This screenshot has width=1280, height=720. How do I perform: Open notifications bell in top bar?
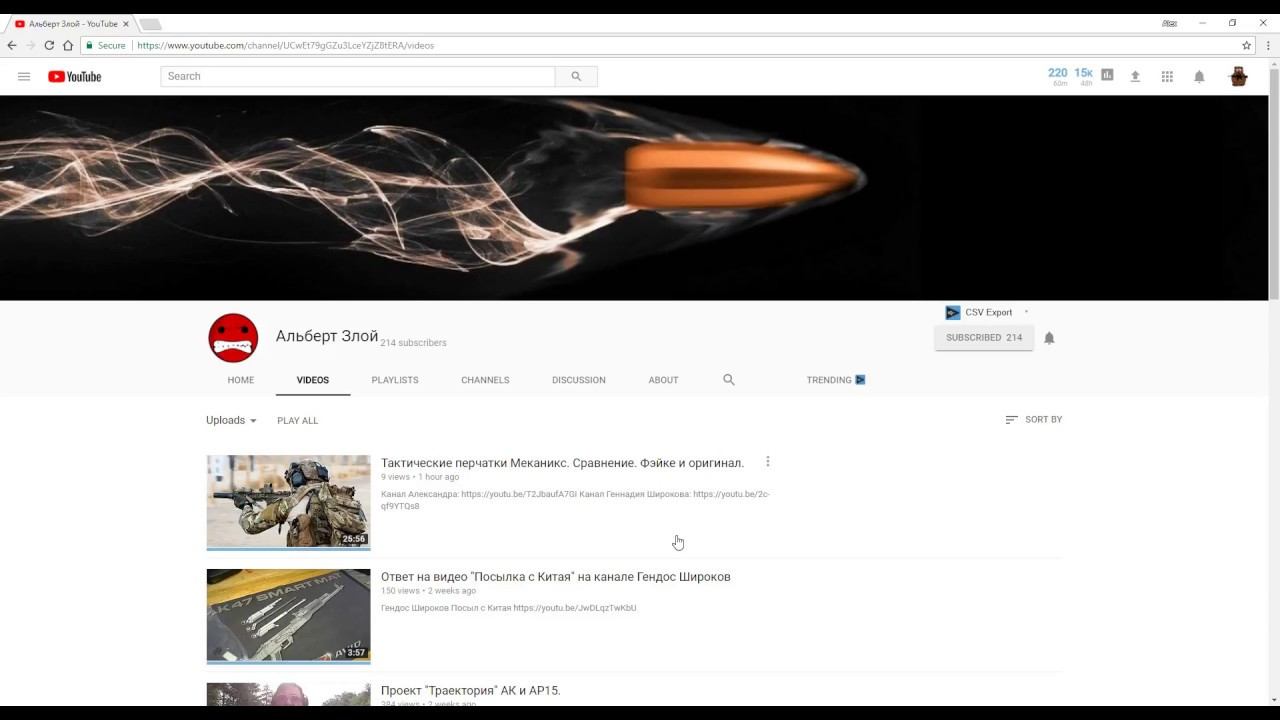point(1199,77)
